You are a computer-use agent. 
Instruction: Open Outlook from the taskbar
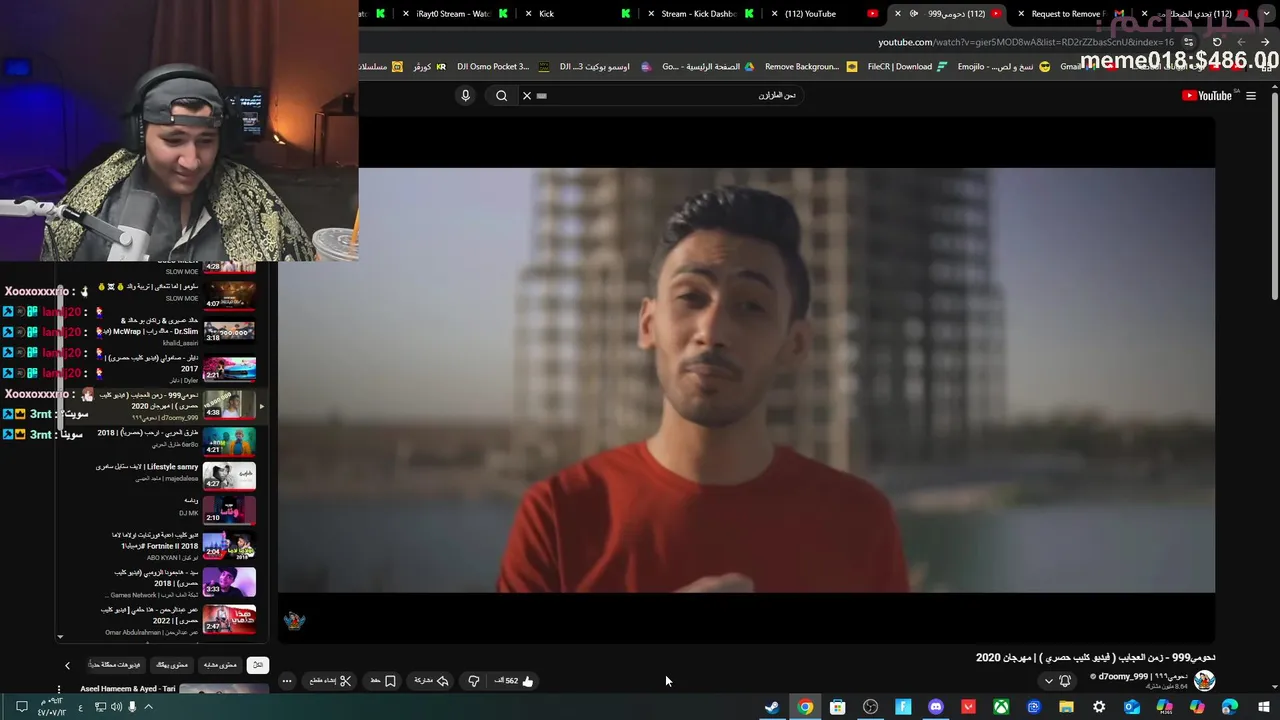[x=1132, y=707]
